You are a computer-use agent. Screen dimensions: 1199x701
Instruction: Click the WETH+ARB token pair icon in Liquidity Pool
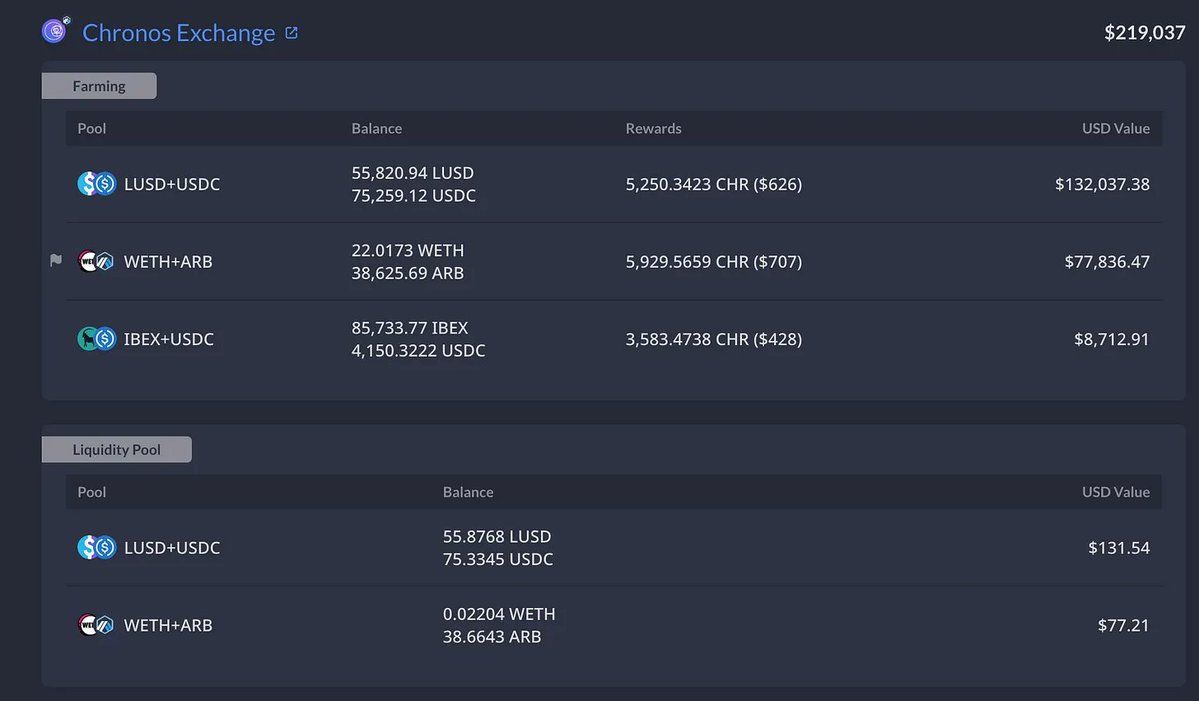click(96, 625)
